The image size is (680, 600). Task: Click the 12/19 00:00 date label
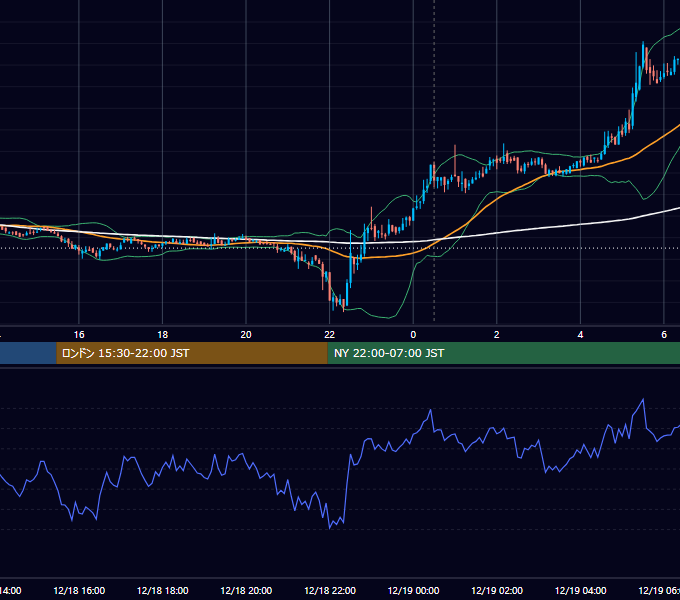coord(413,590)
